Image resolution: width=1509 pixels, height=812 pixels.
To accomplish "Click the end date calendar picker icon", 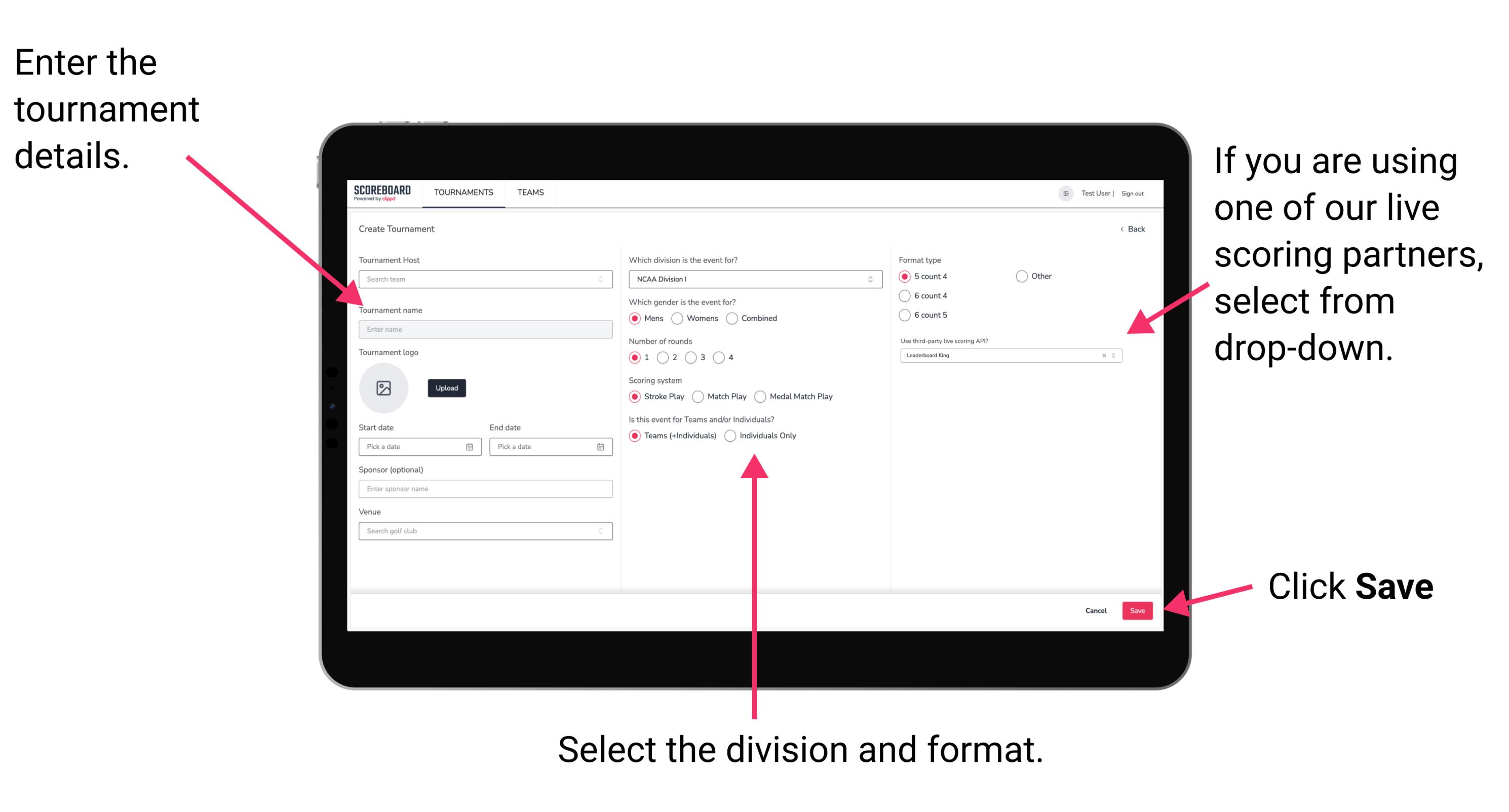I will tap(601, 447).
